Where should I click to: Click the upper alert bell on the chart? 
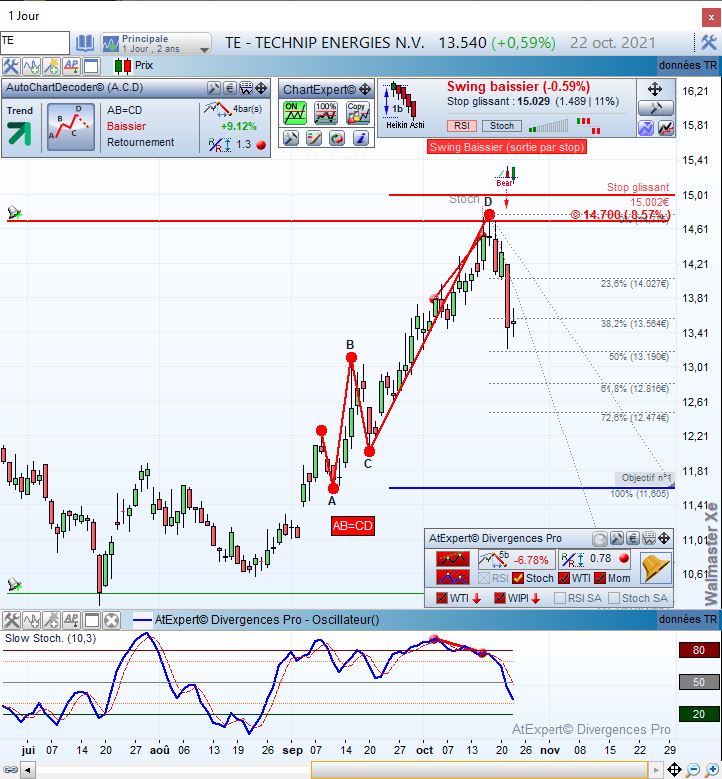(14, 213)
